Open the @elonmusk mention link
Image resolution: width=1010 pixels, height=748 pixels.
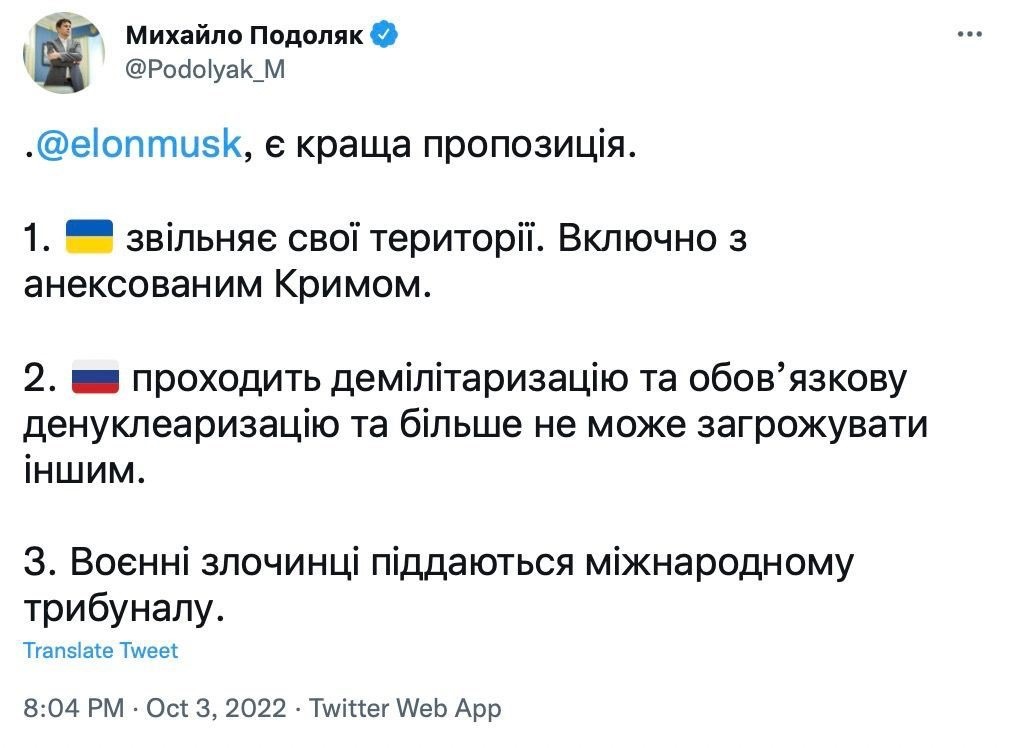(x=138, y=144)
